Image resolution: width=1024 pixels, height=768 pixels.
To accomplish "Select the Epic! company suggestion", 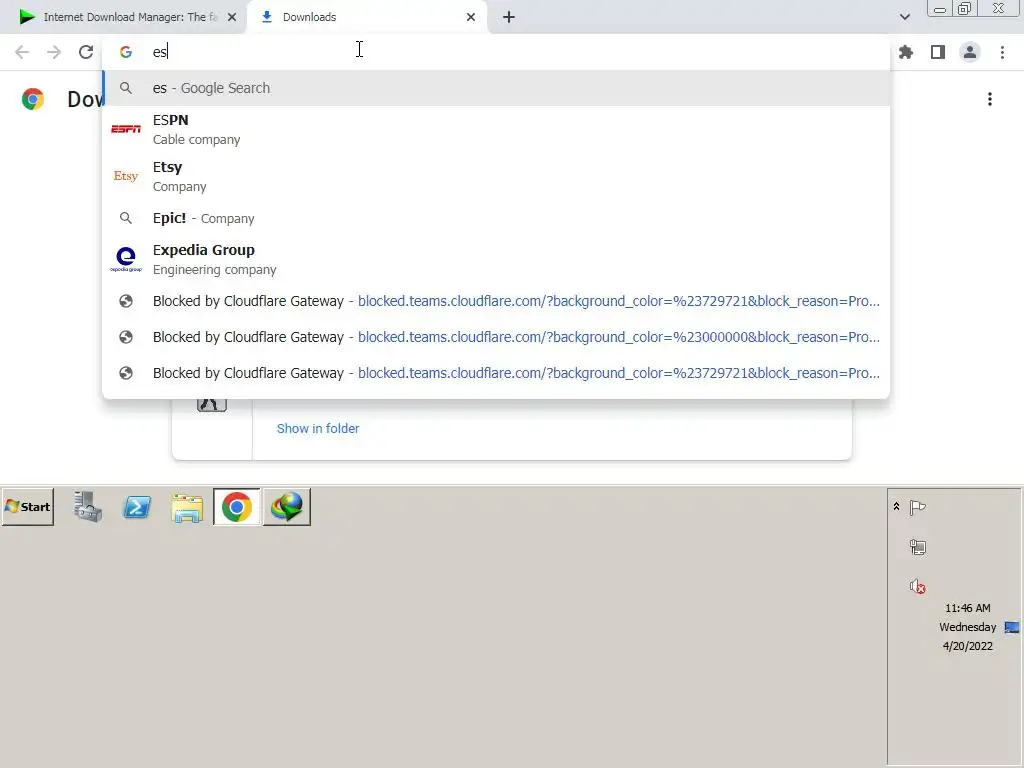I will (496, 218).
